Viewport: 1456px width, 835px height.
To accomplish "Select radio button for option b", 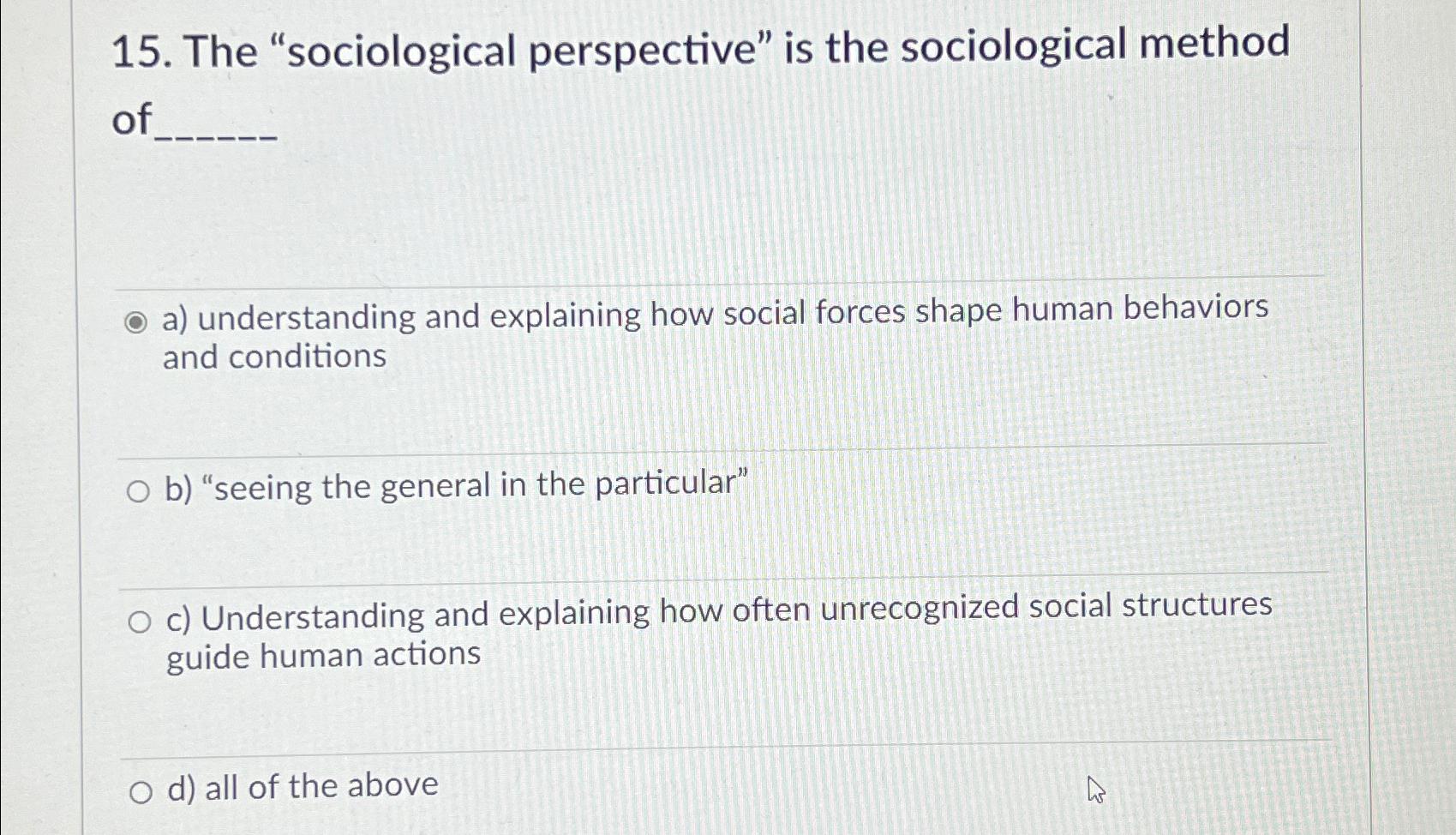I will 139,491.
